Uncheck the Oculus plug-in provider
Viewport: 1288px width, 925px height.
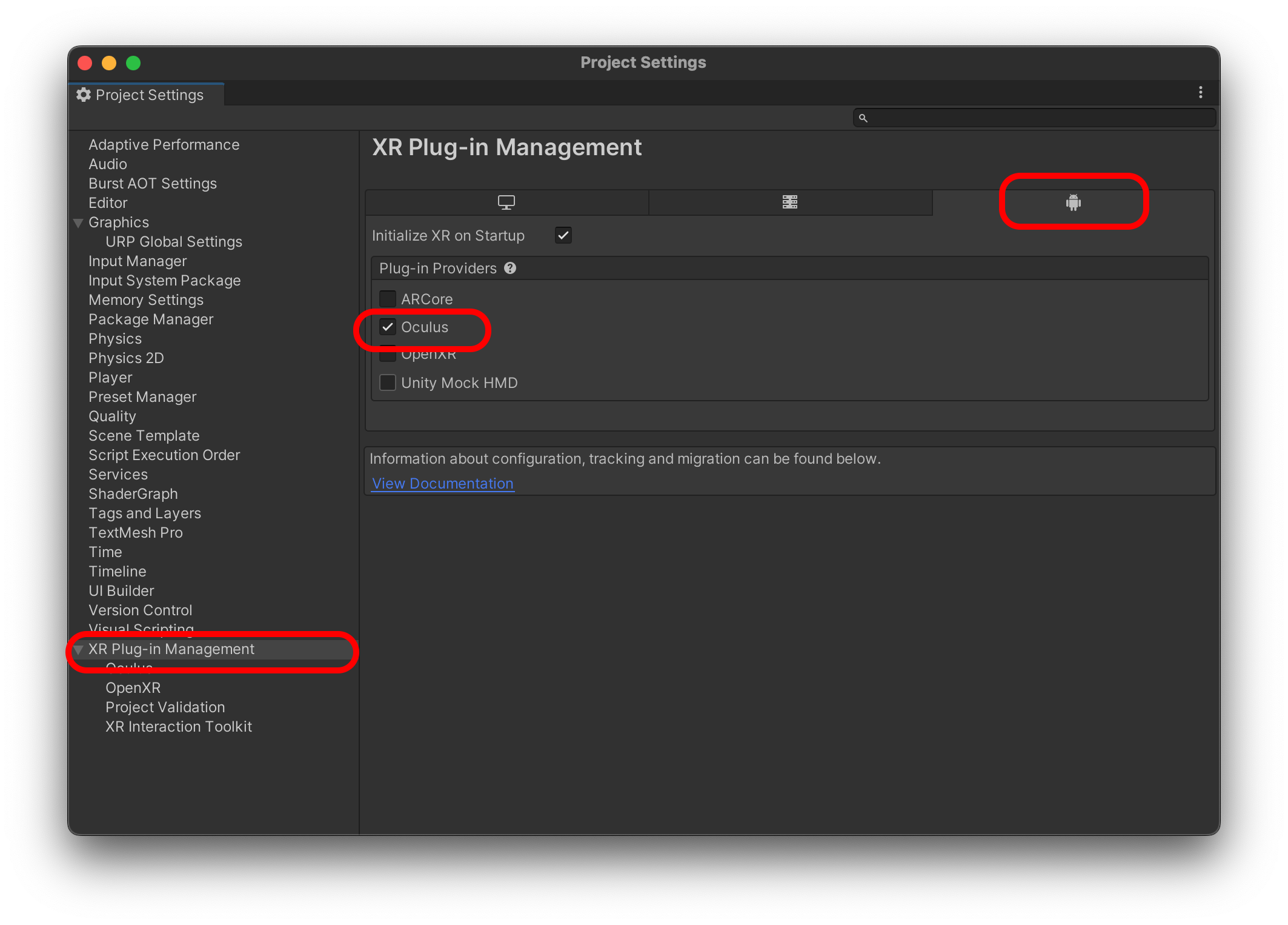[x=388, y=327]
